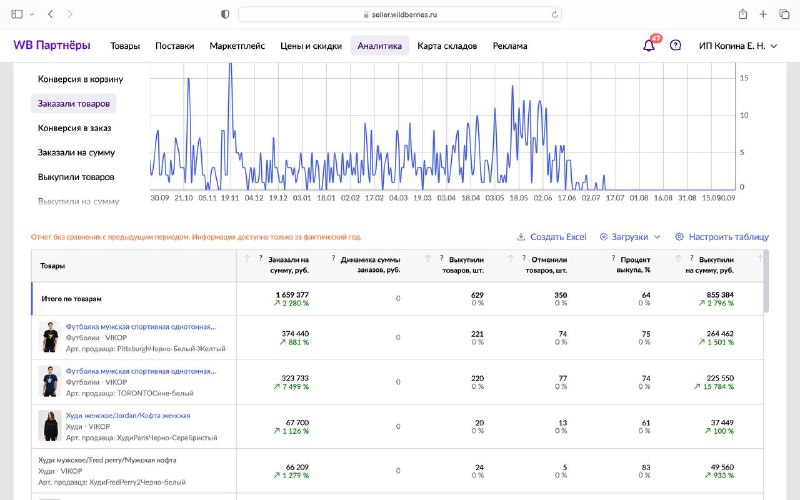Open the Цены и скидки menu
This screenshot has width=800, height=500.
311,46
